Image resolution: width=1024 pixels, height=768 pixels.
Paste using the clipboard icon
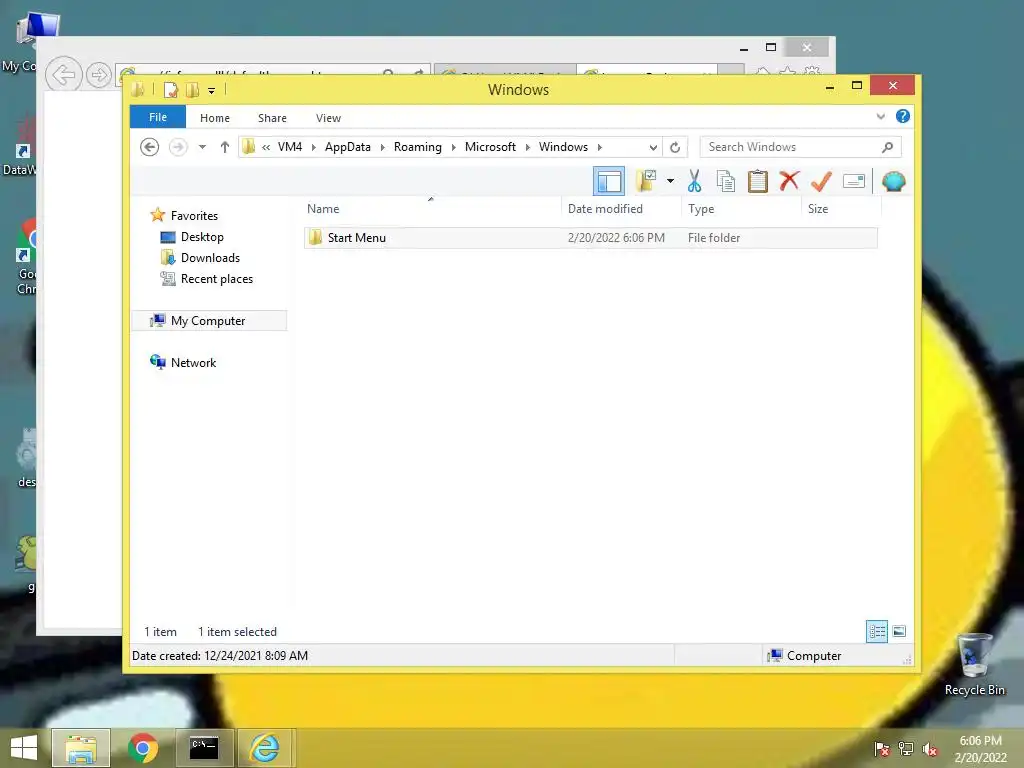[758, 181]
